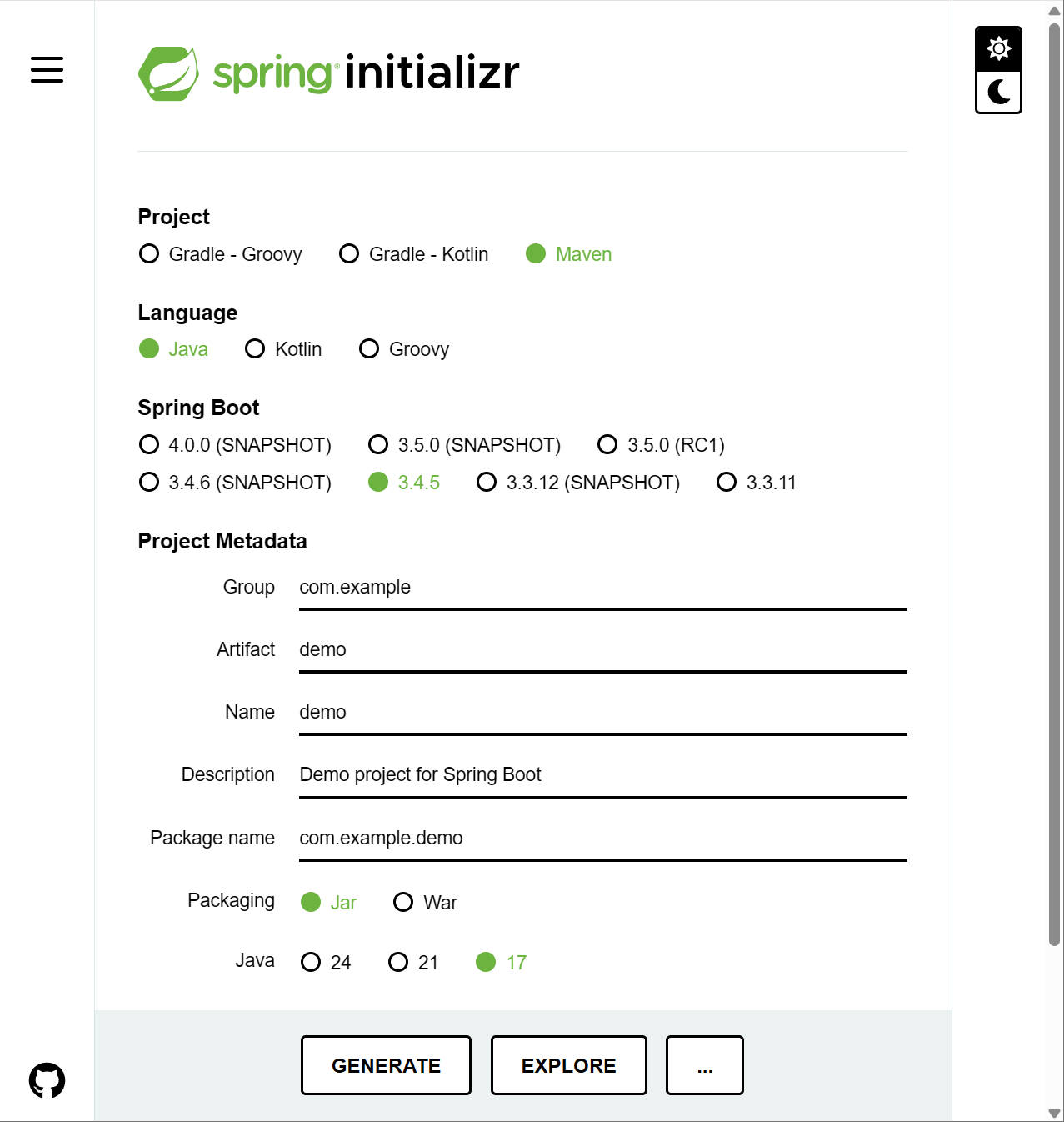1064x1122 pixels.
Task: Click the Project section heading
Action: (173, 217)
